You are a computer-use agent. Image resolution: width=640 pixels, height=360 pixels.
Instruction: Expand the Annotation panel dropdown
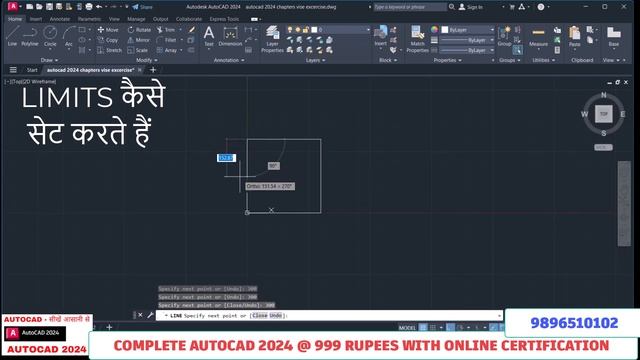229,60
